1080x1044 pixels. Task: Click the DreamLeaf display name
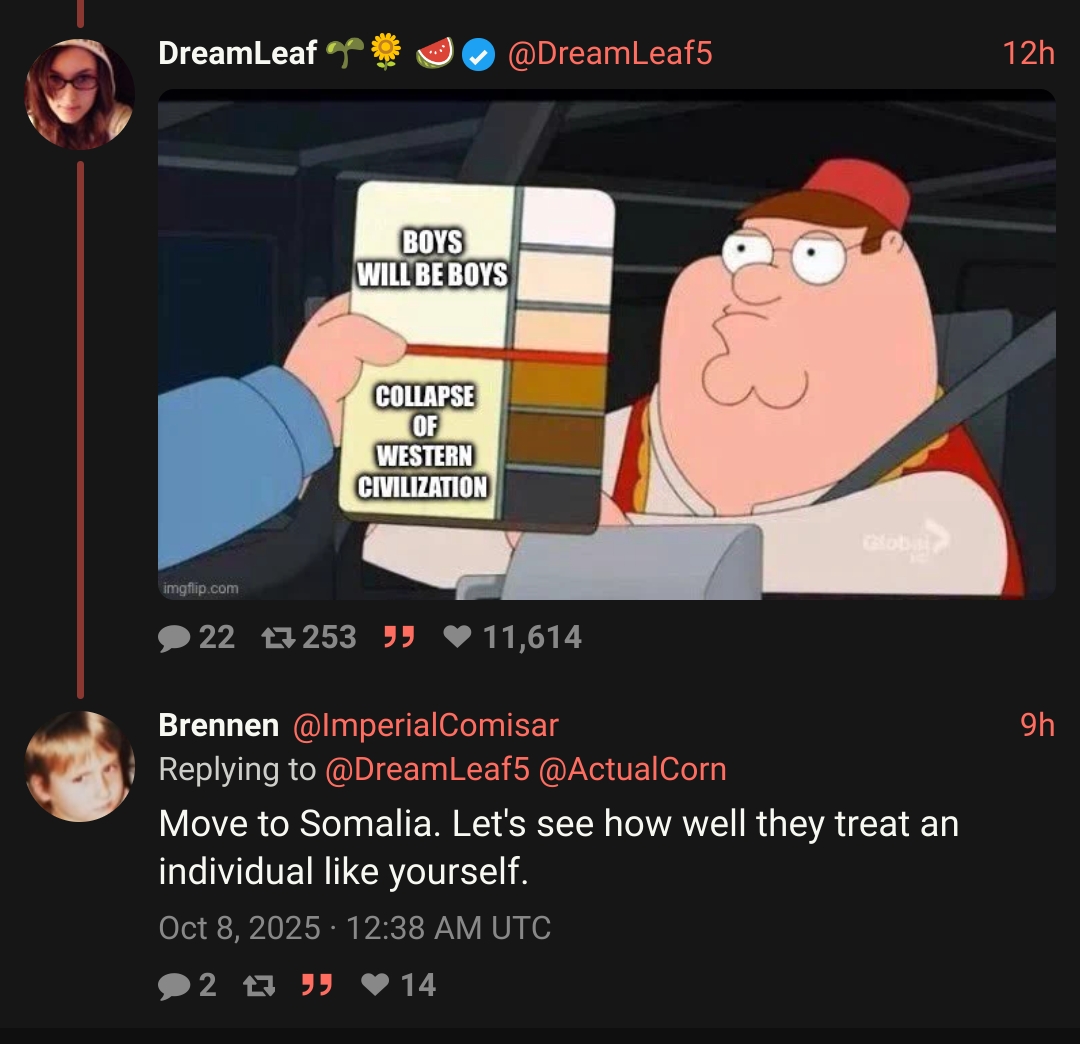(238, 54)
